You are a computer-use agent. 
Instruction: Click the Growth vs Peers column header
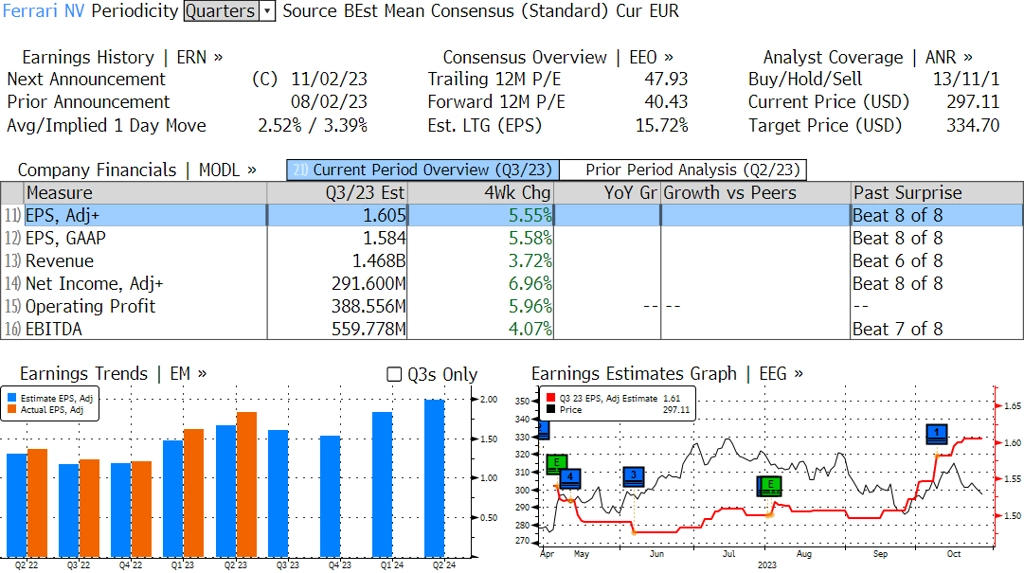click(756, 193)
